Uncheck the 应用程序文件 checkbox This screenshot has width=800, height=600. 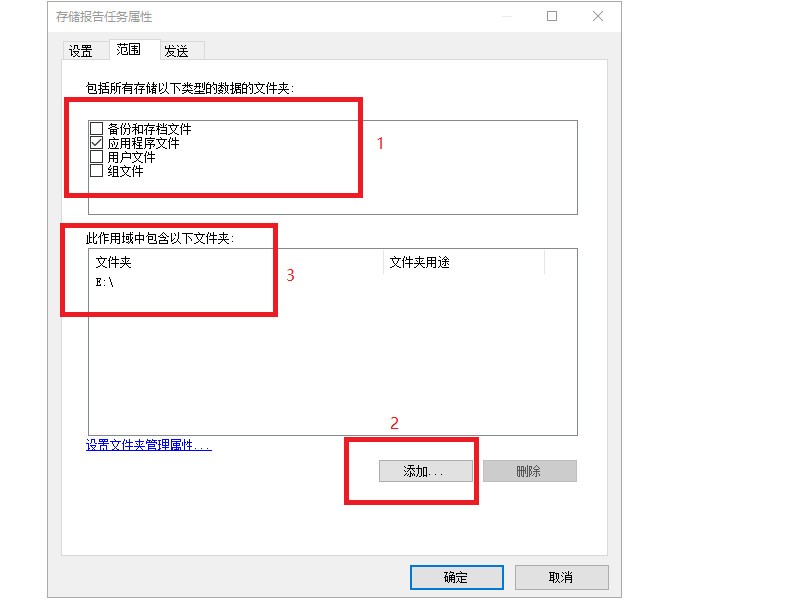(96, 142)
